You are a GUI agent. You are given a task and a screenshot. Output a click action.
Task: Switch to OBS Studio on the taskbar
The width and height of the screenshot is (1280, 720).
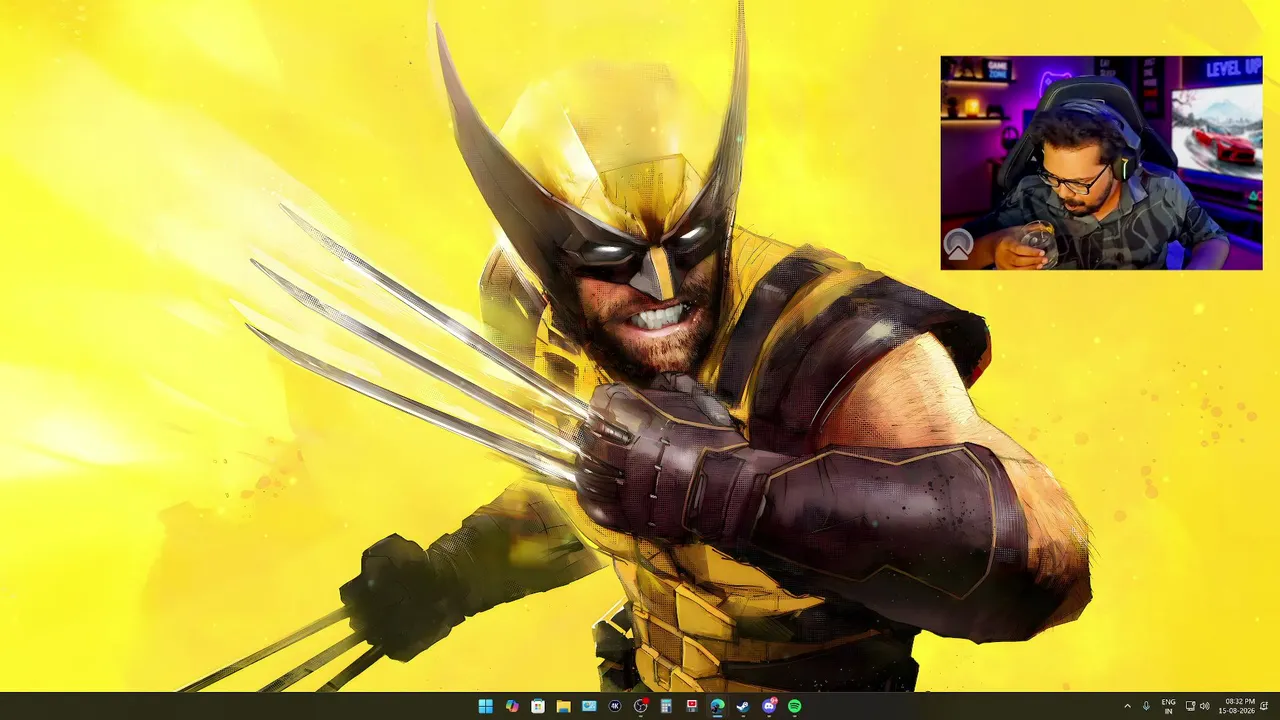point(641,706)
